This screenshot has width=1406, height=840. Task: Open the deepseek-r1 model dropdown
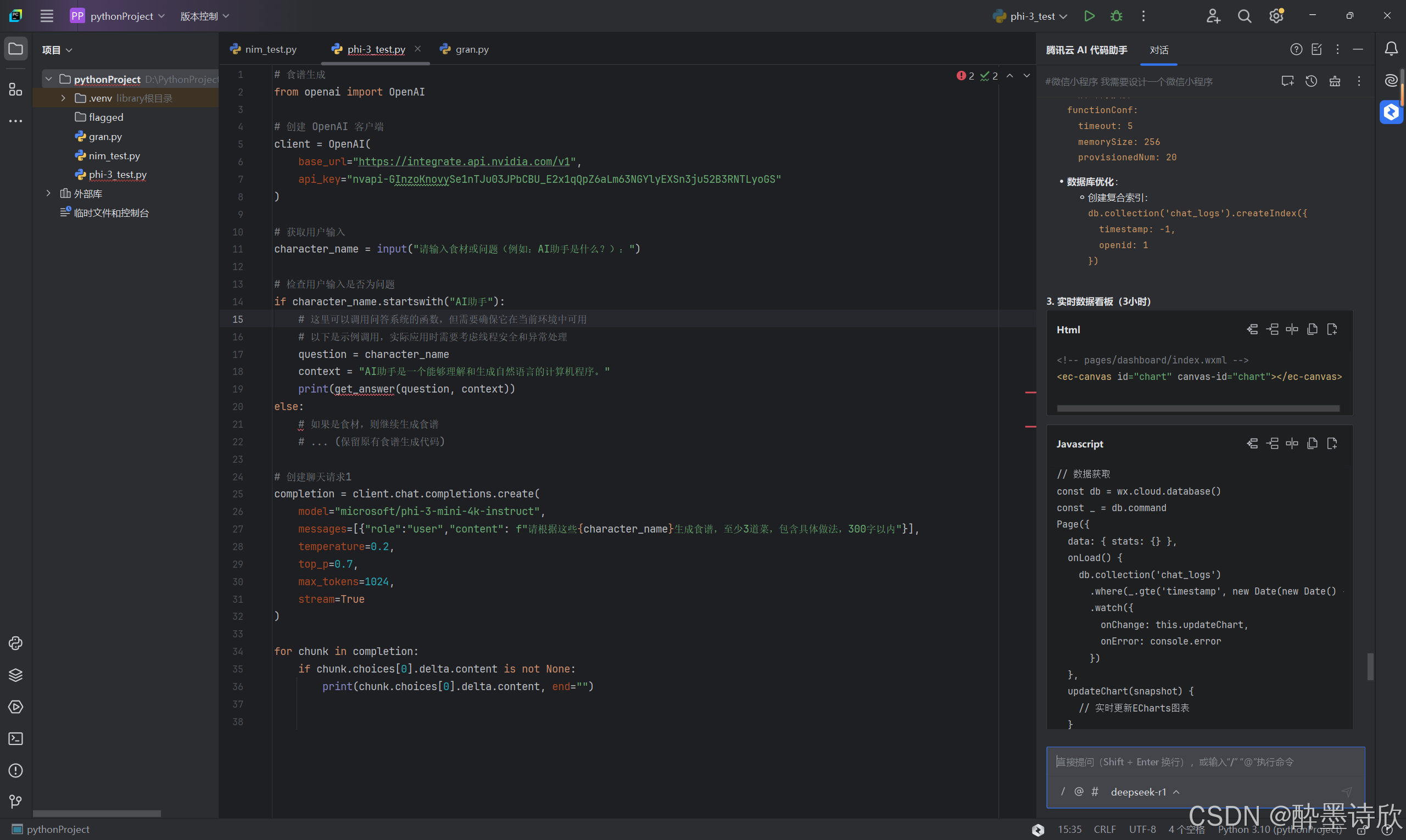(1145, 792)
